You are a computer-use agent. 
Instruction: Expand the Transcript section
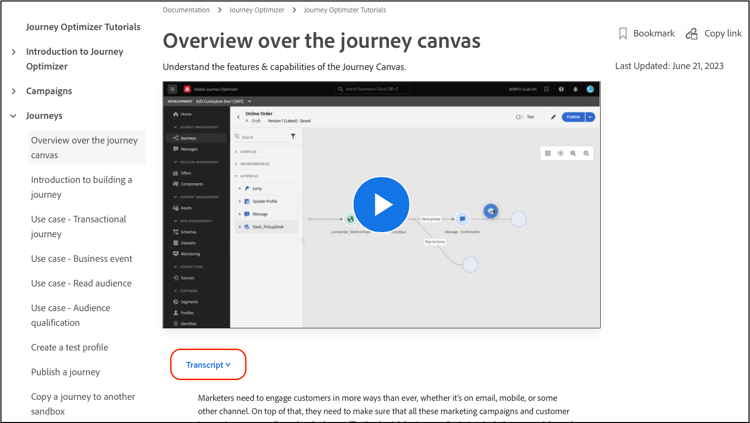[208, 365]
